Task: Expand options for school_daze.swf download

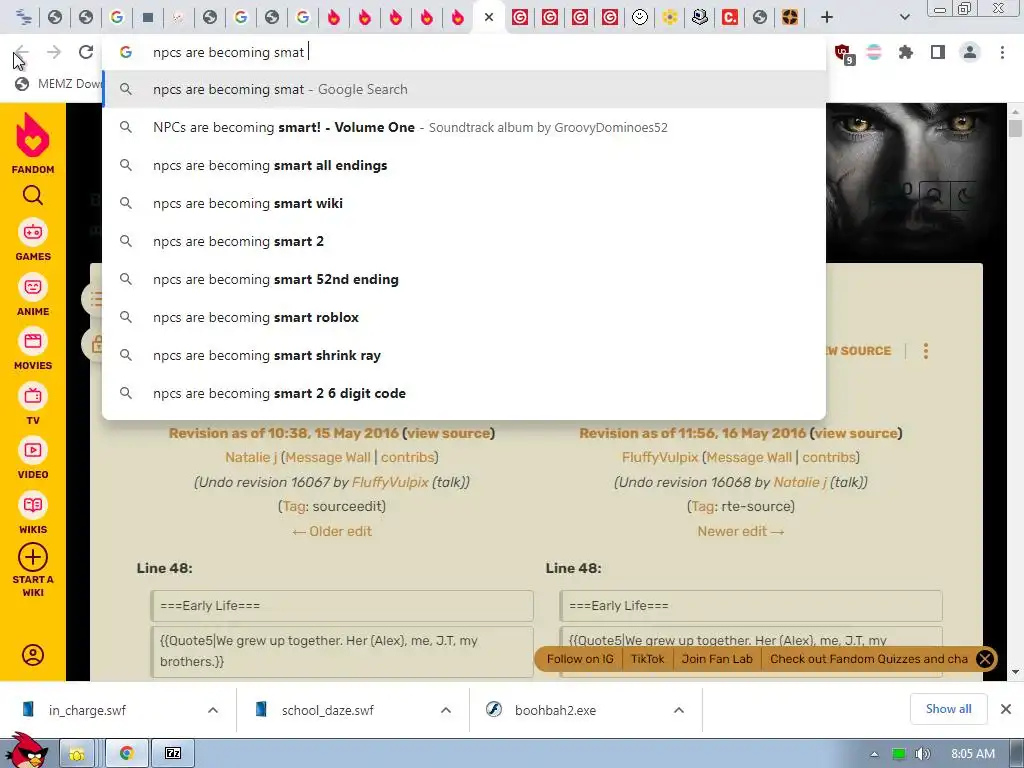Action: pos(445,710)
